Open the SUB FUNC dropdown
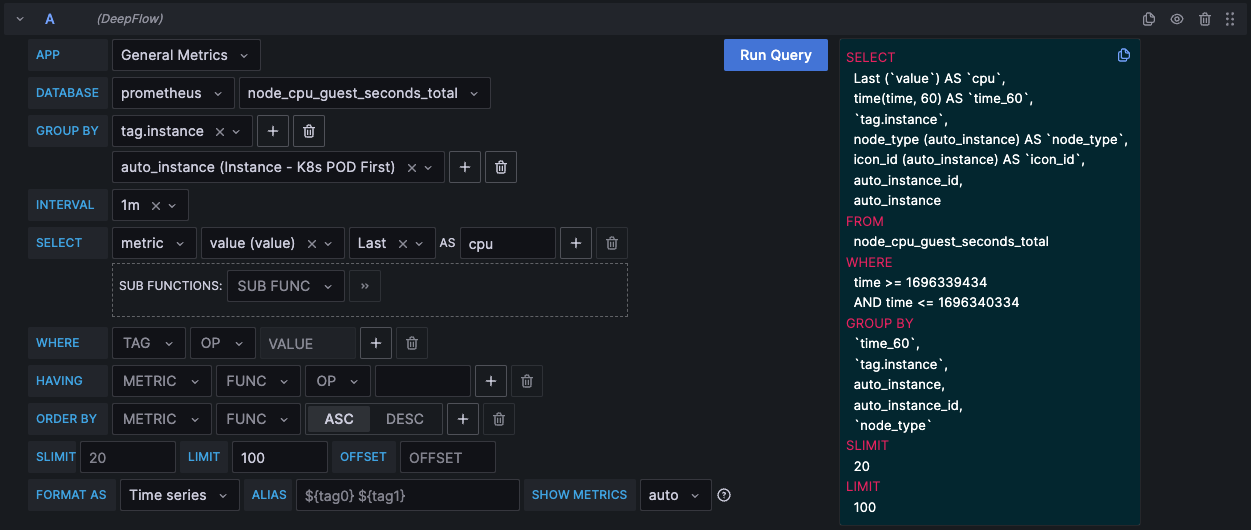Viewport: 1251px width, 530px height. [x=286, y=286]
